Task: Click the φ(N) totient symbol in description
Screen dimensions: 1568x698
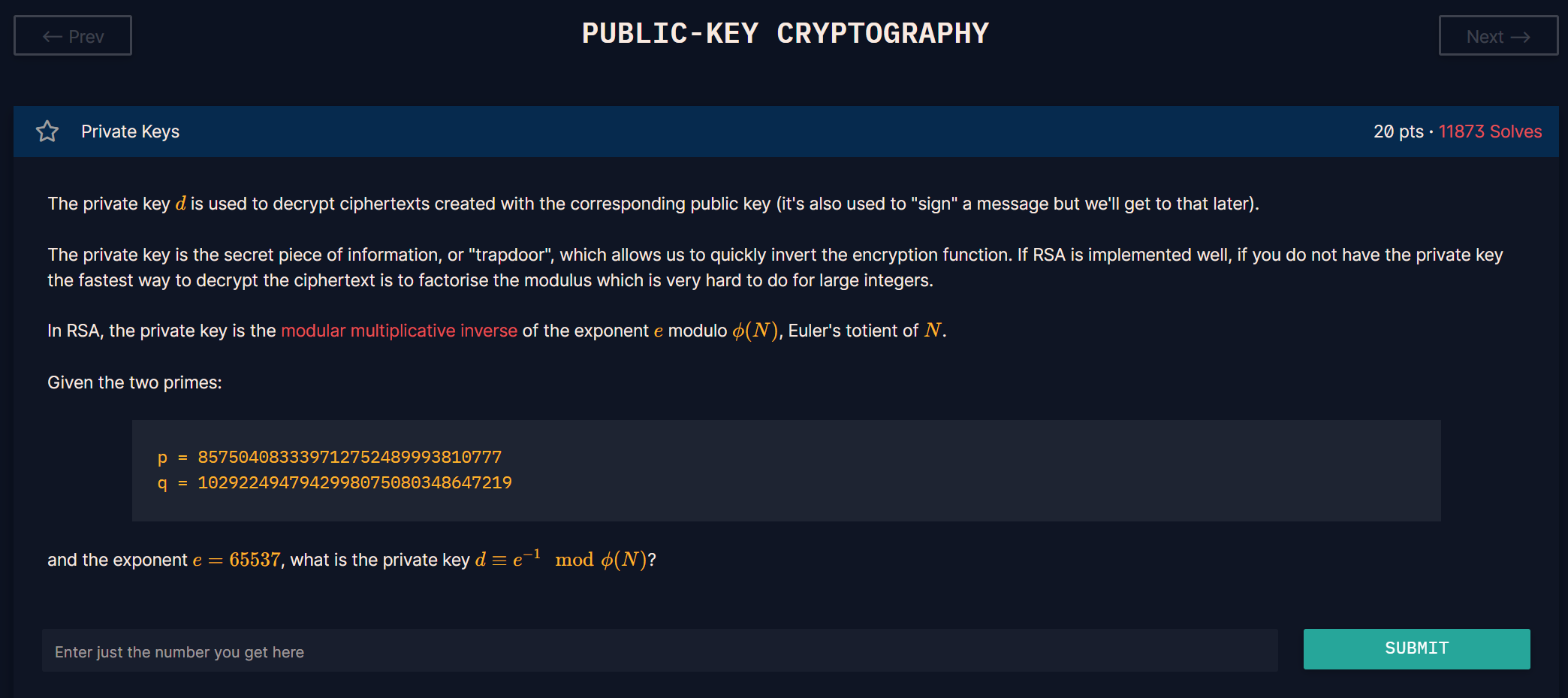Action: click(755, 331)
